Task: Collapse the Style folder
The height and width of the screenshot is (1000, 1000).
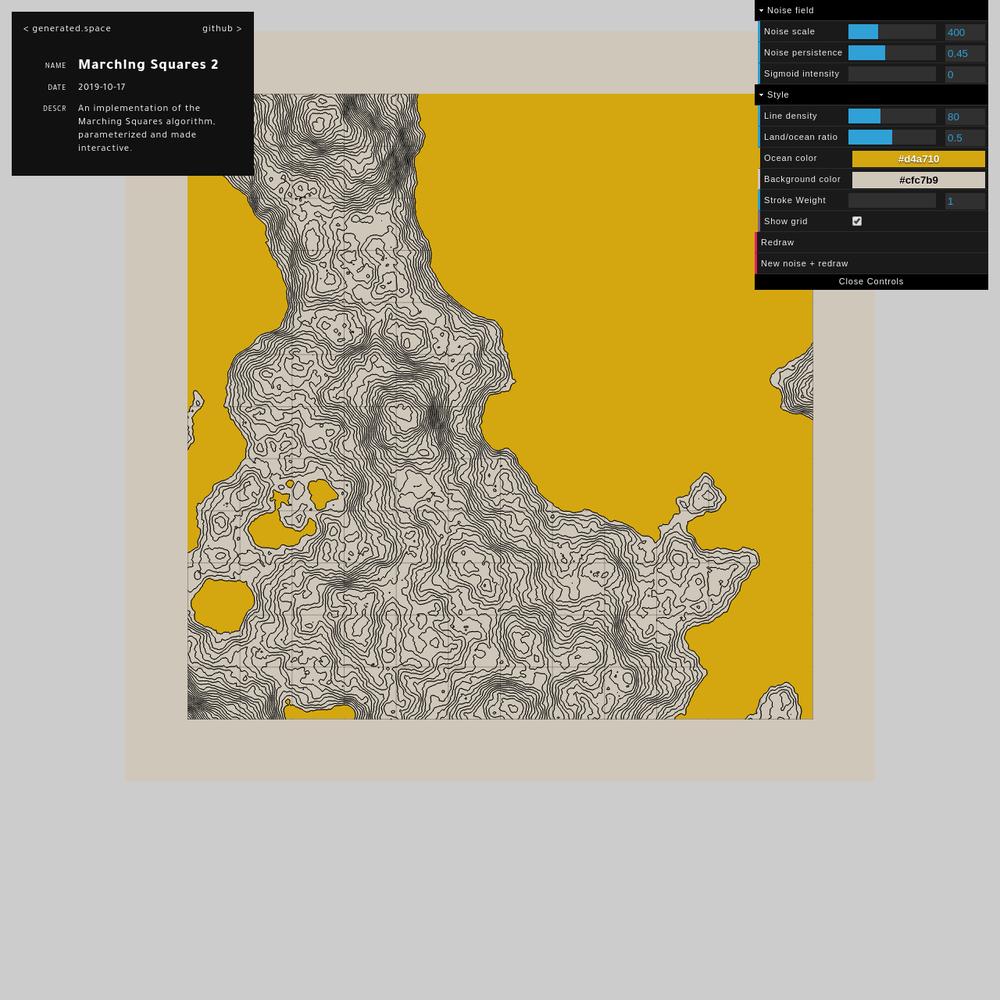Action: coord(871,94)
